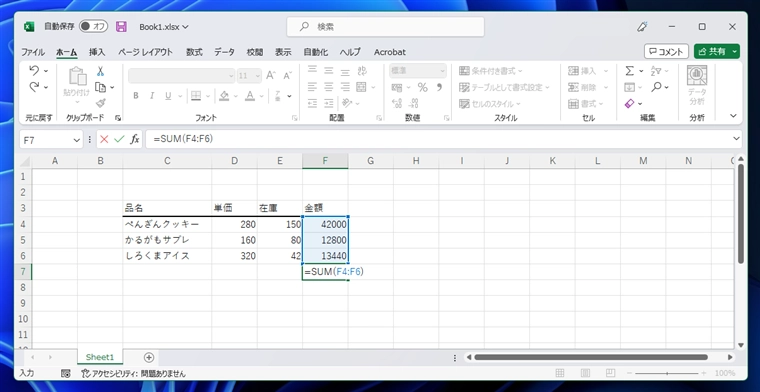
Task: Click the コメント button
Action: pos(666,51)
